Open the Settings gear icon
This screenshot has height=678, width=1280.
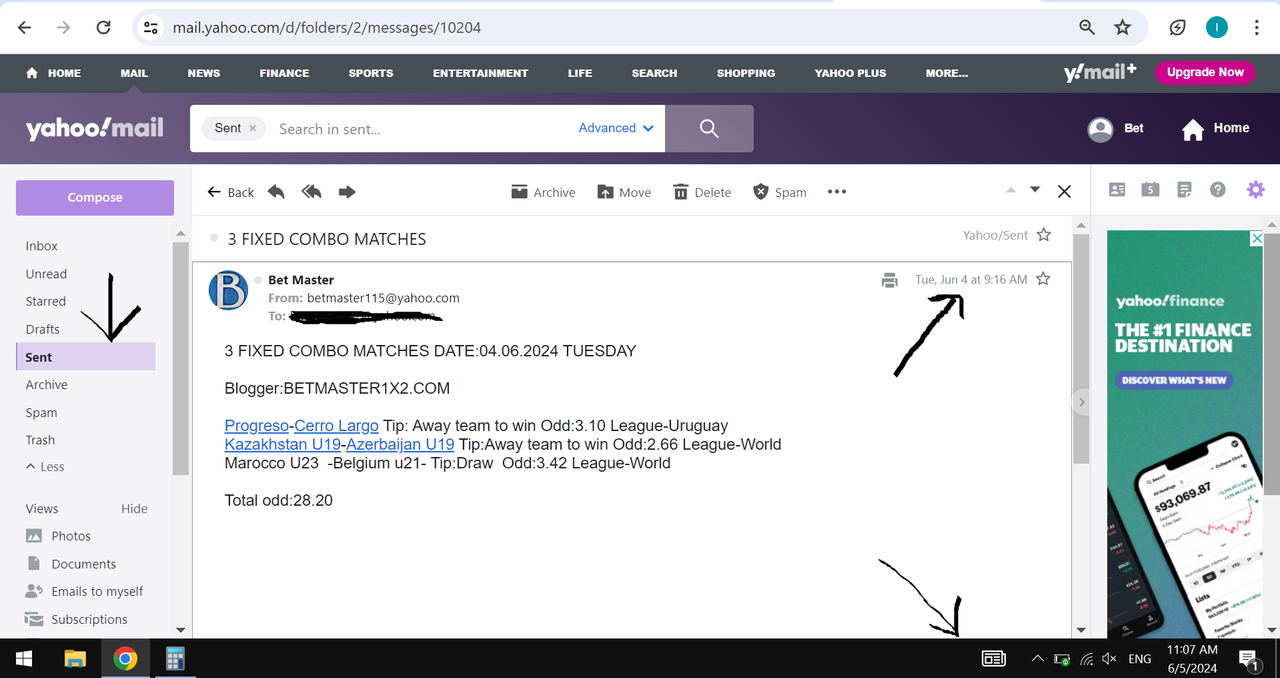1255,189
